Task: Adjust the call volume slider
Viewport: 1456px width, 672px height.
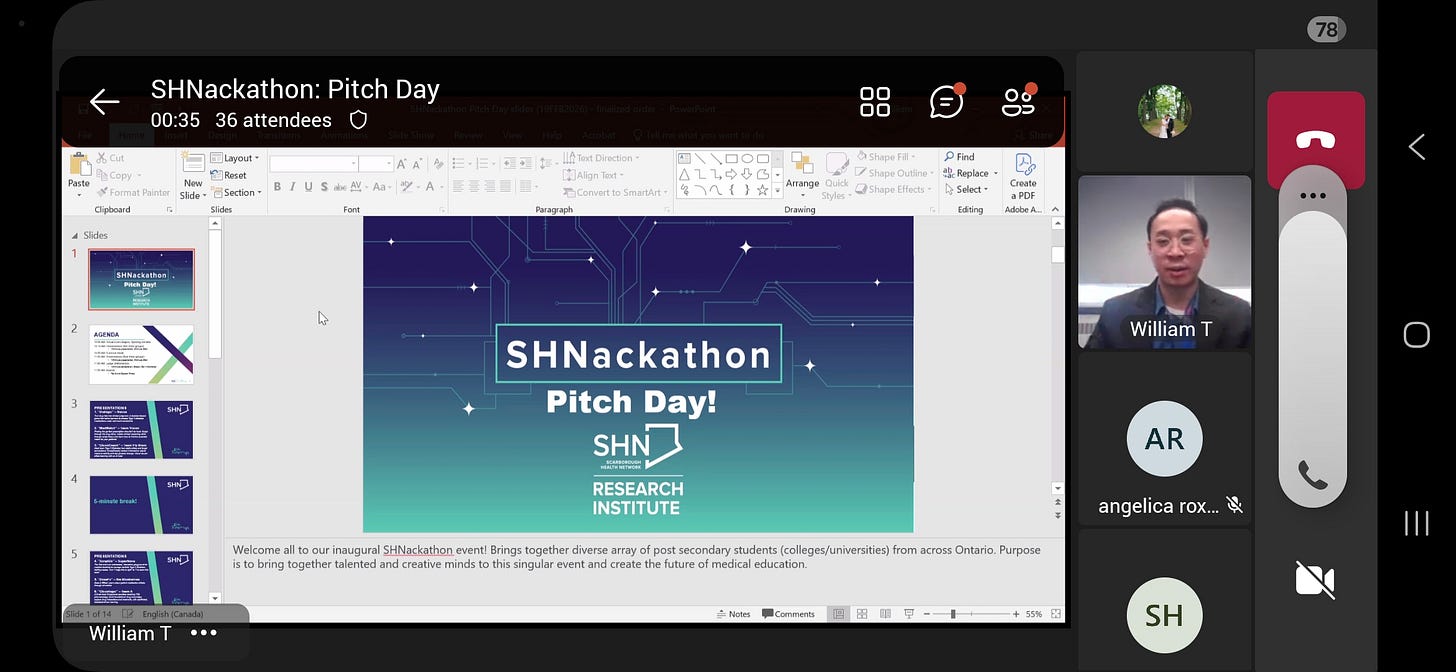Action: (x=1312, y=340)
